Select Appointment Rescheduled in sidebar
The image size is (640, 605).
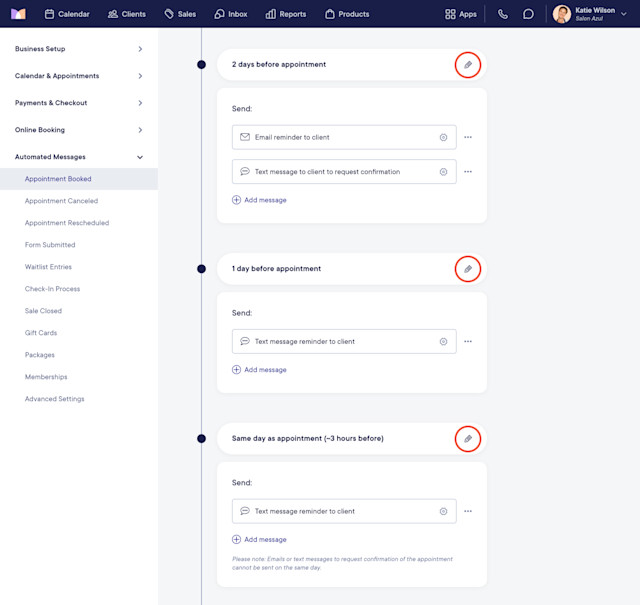[67, 223]
